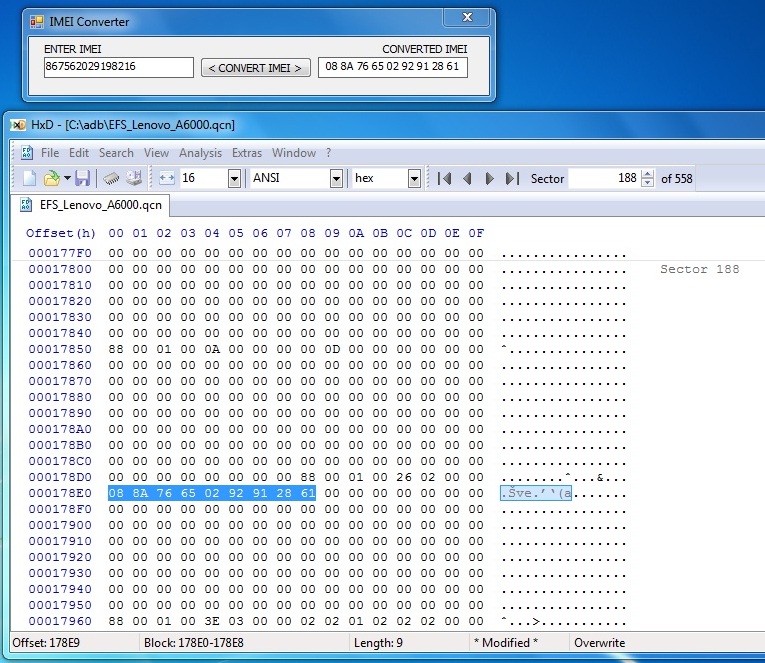Expand the hex offset base dropdown

414,179
